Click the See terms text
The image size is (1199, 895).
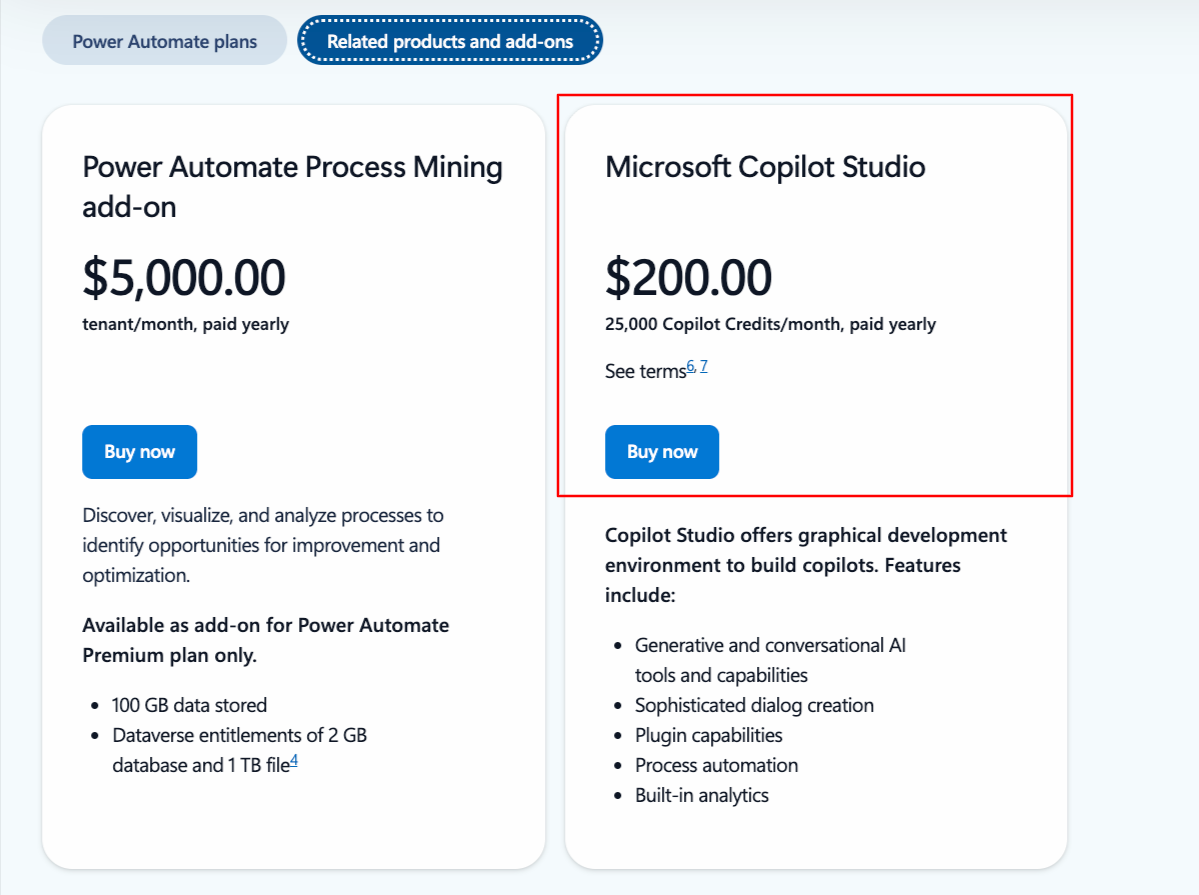tap(645, 372)
